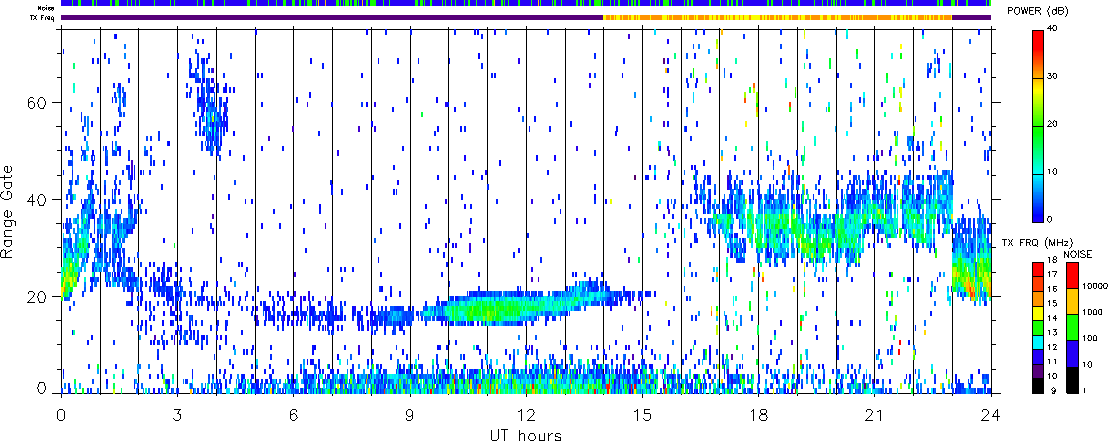The image size is (1108, 441).
Task: Select the green NOISE legend swatch
Action: point(1072,327)
